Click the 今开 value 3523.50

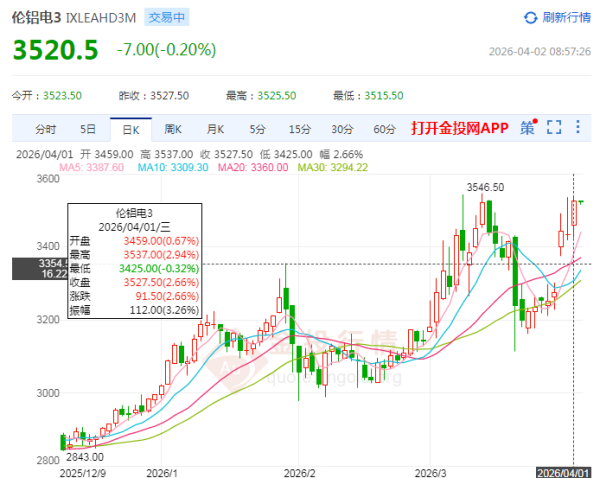tap(62, 96)
